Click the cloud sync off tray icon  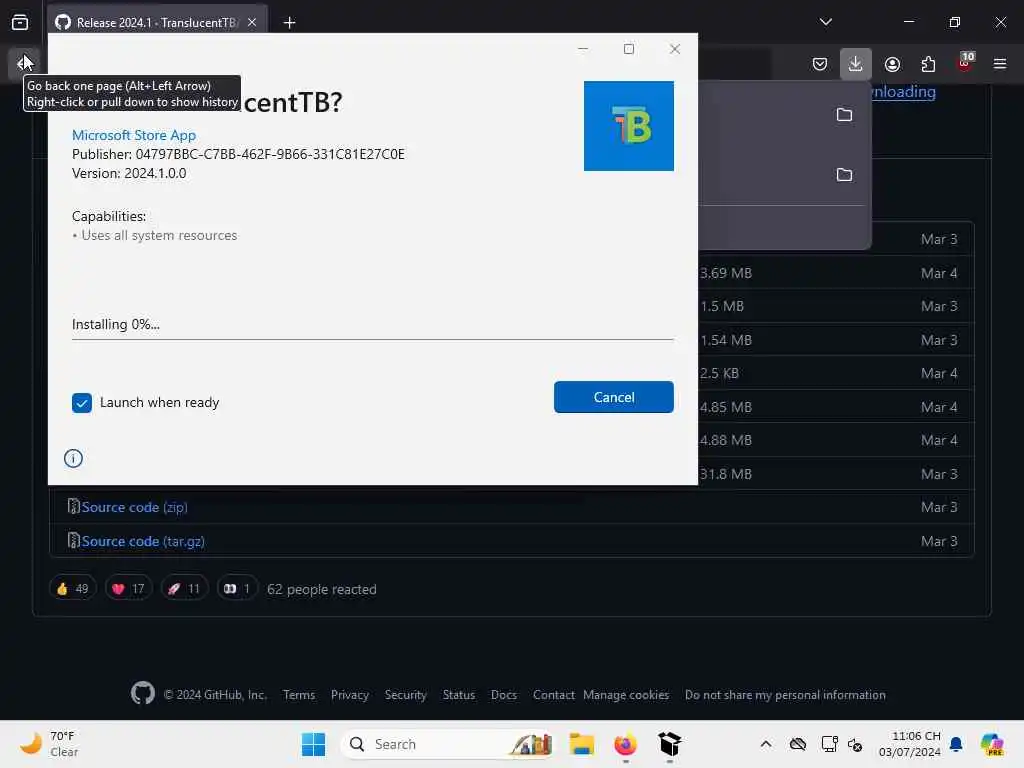(x=797, y=744)
